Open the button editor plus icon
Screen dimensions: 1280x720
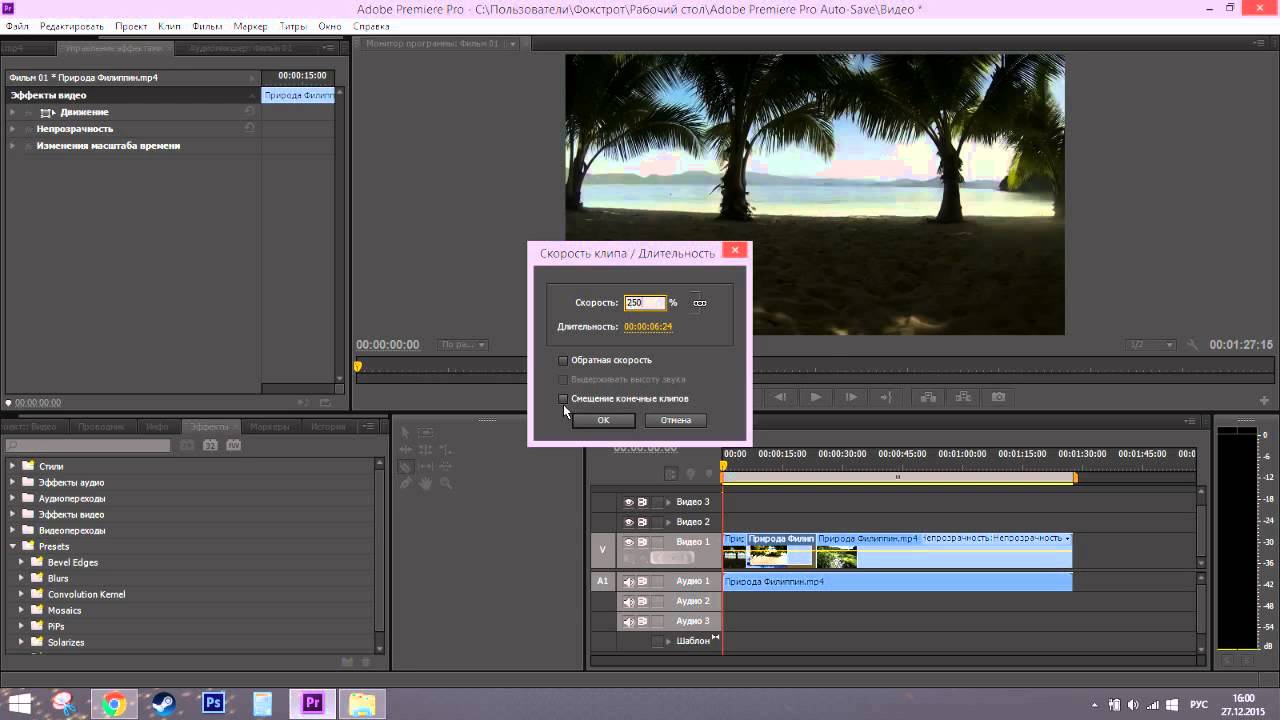[x=1264, y=400]
